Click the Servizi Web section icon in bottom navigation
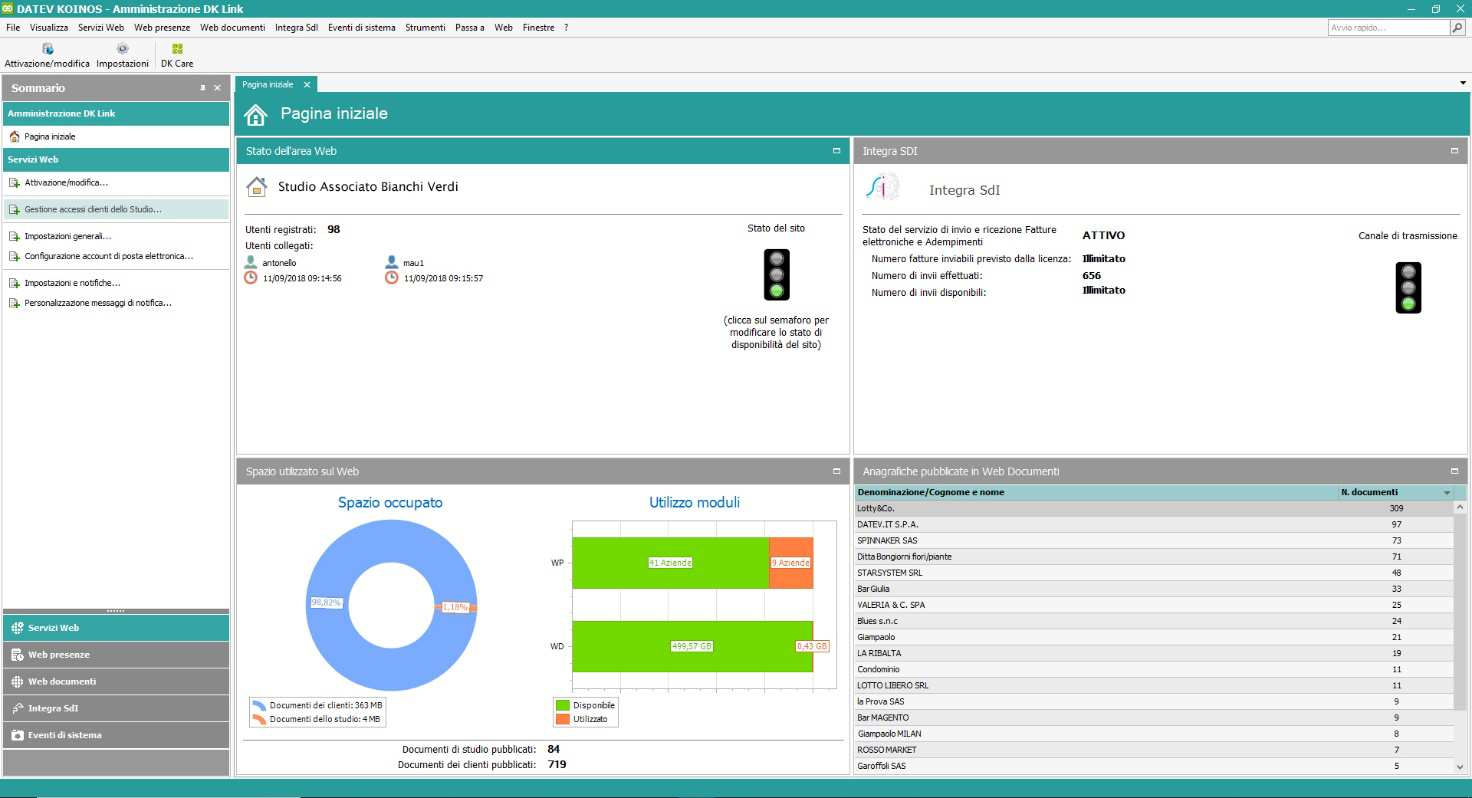The image size is (1472, 798). click(x=18, y=628)
